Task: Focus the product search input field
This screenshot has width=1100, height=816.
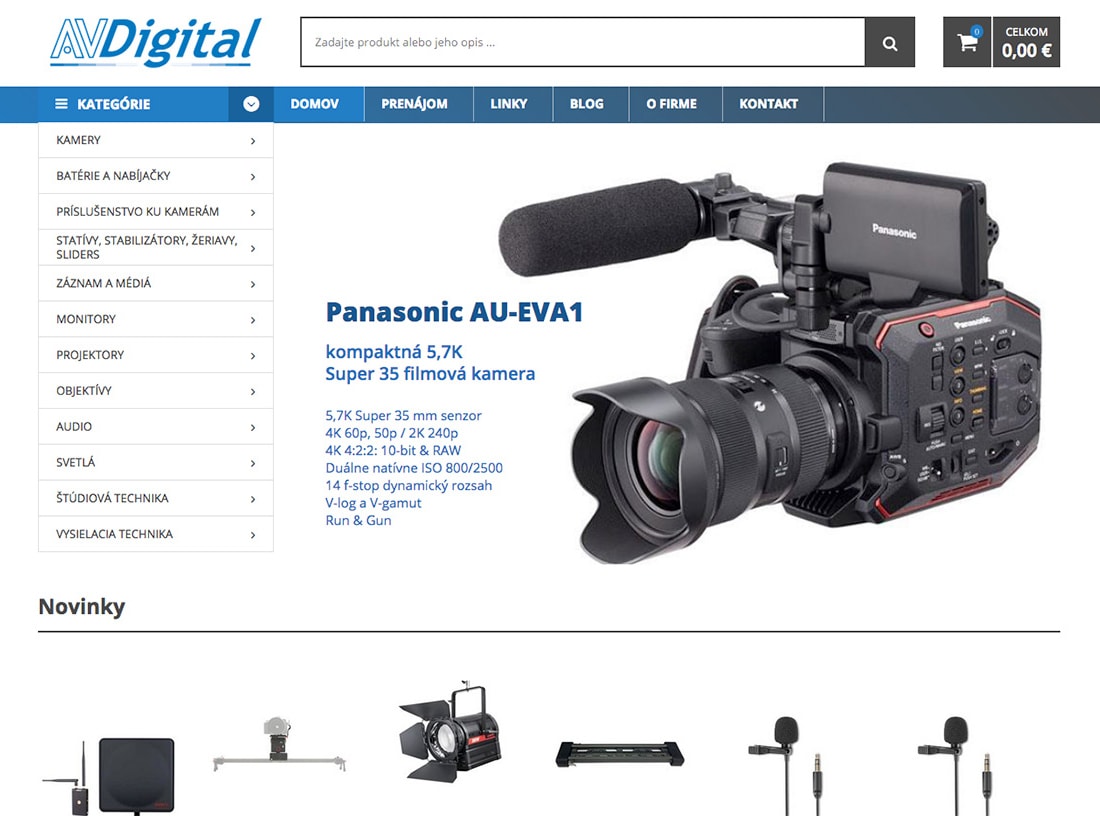Action: tap(583, 43)
